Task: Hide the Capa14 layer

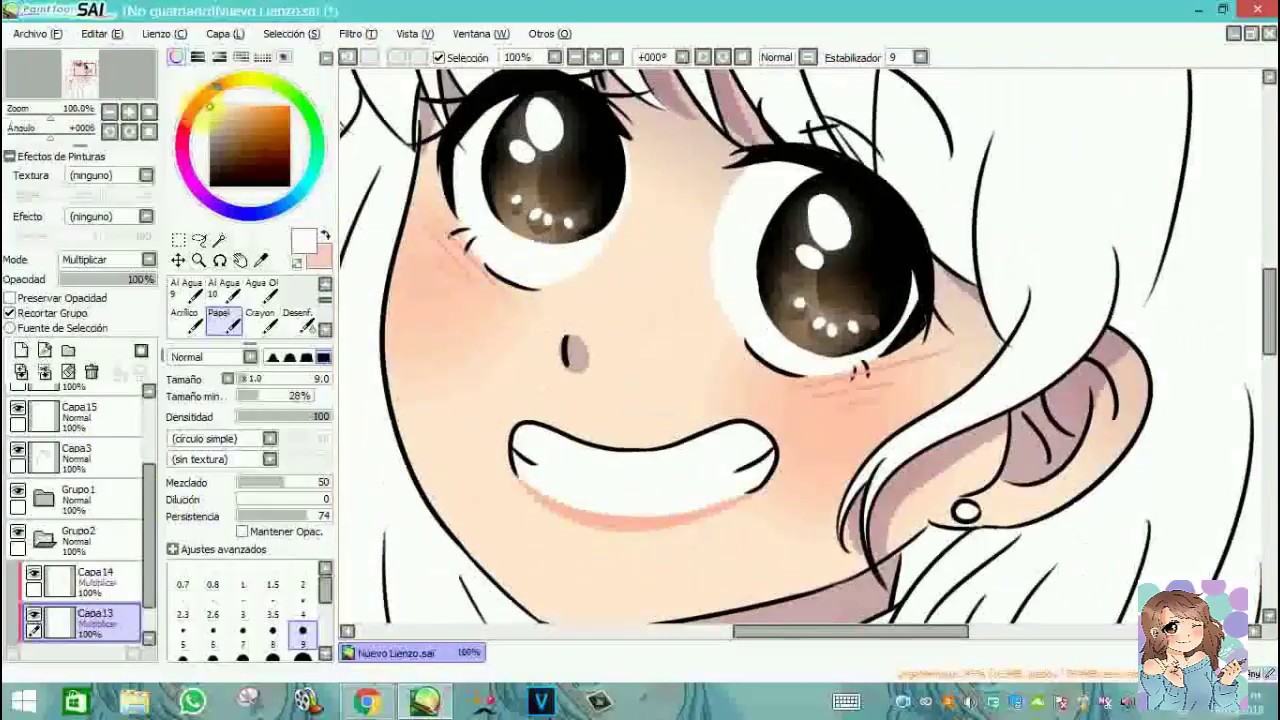Action: click(x=34, y=573)
